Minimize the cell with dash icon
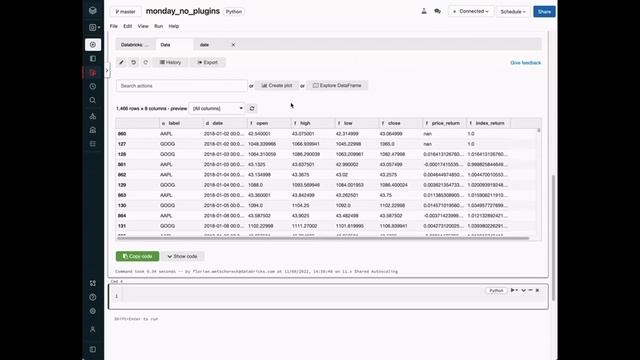Viewport: 640px width, 360px height. 531,290
